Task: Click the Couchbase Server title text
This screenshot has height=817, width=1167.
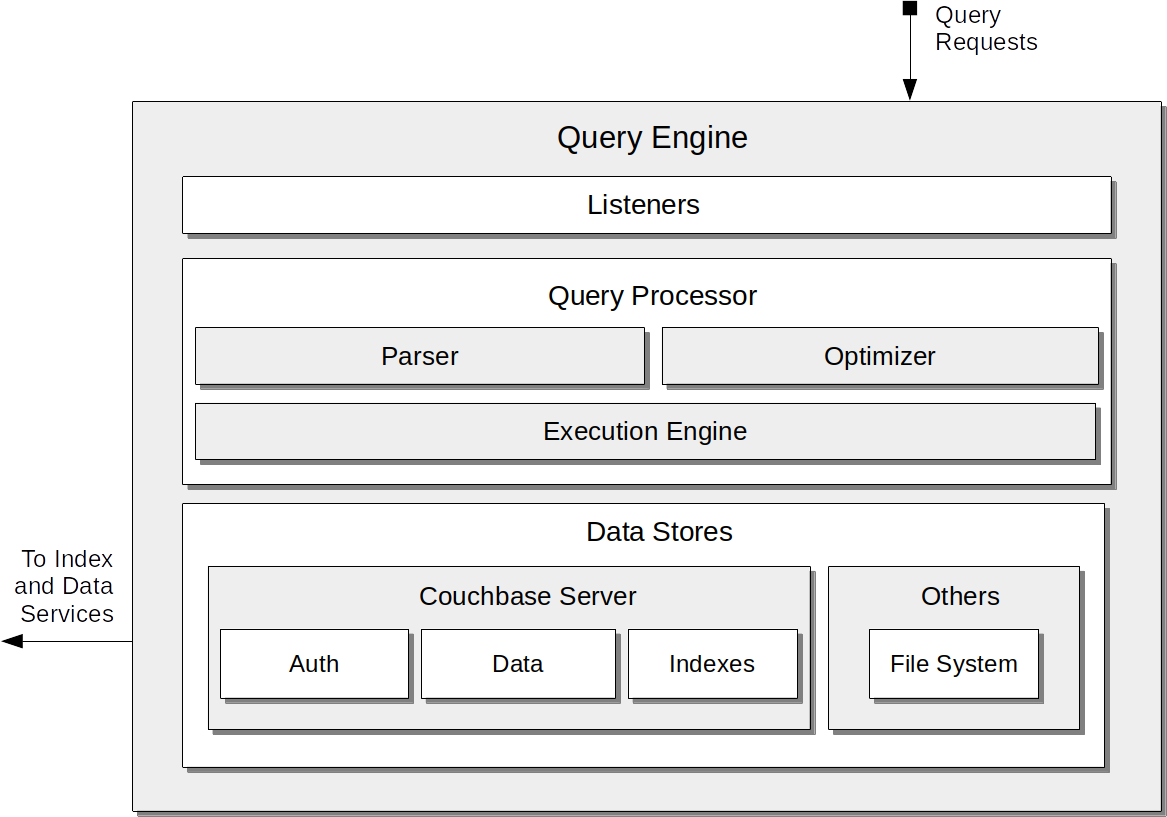Action: [528, 596]
